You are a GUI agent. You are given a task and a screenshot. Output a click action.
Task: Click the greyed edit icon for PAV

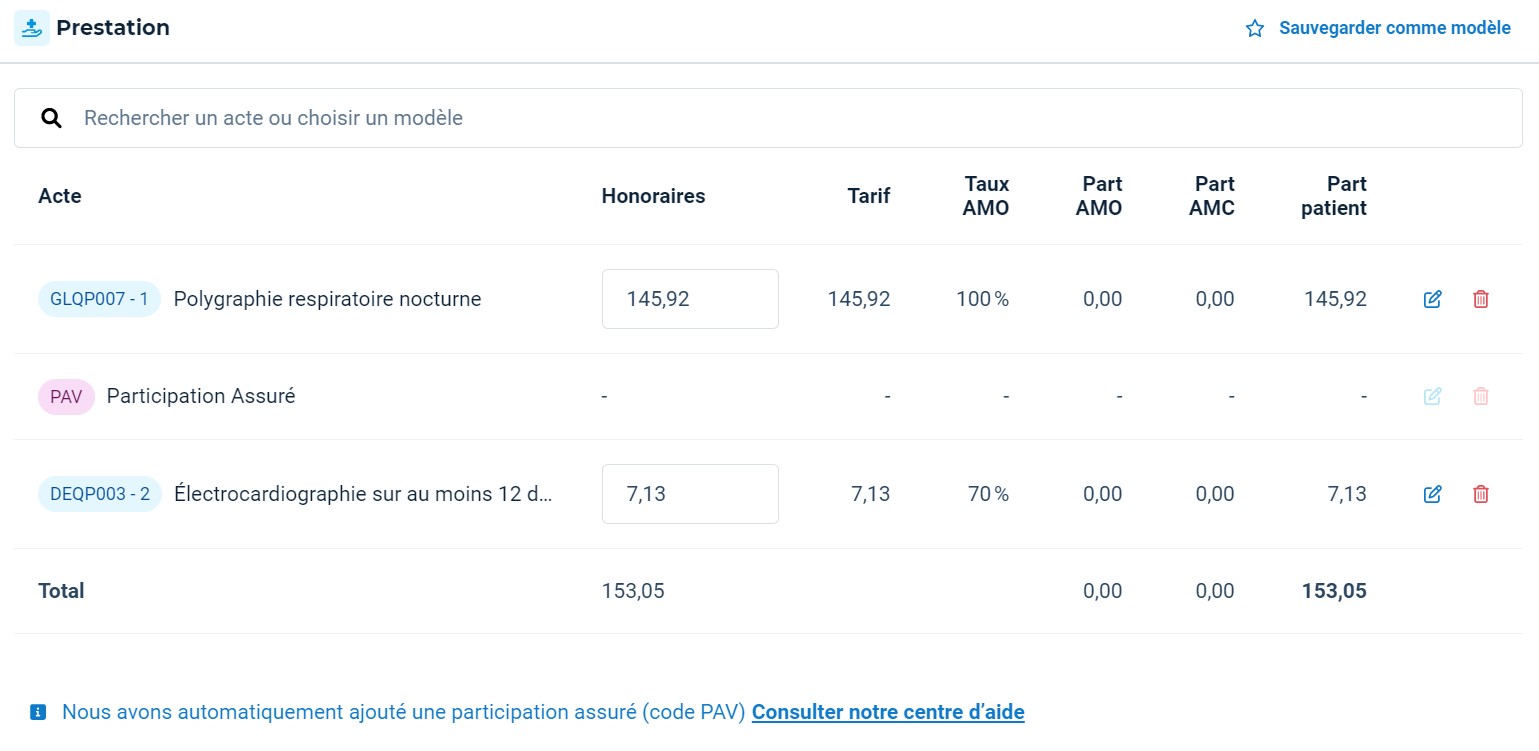(1432, 396)
